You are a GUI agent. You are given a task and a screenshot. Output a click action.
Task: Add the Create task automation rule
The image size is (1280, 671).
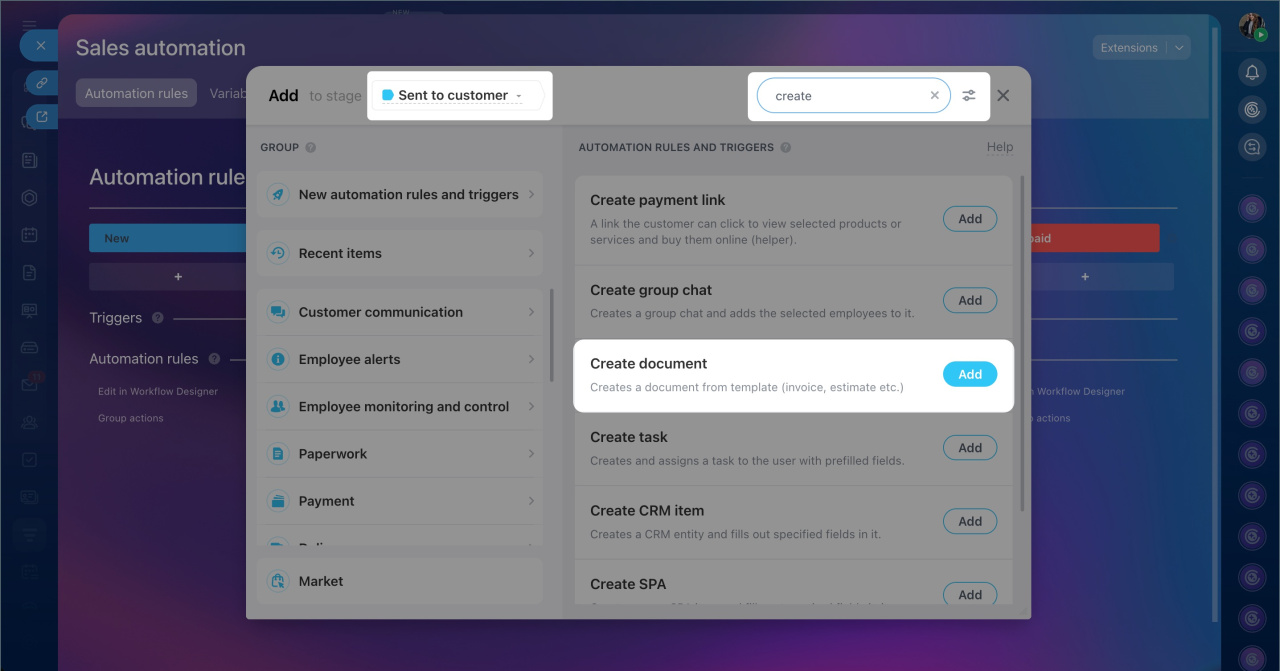click(969, 448)
